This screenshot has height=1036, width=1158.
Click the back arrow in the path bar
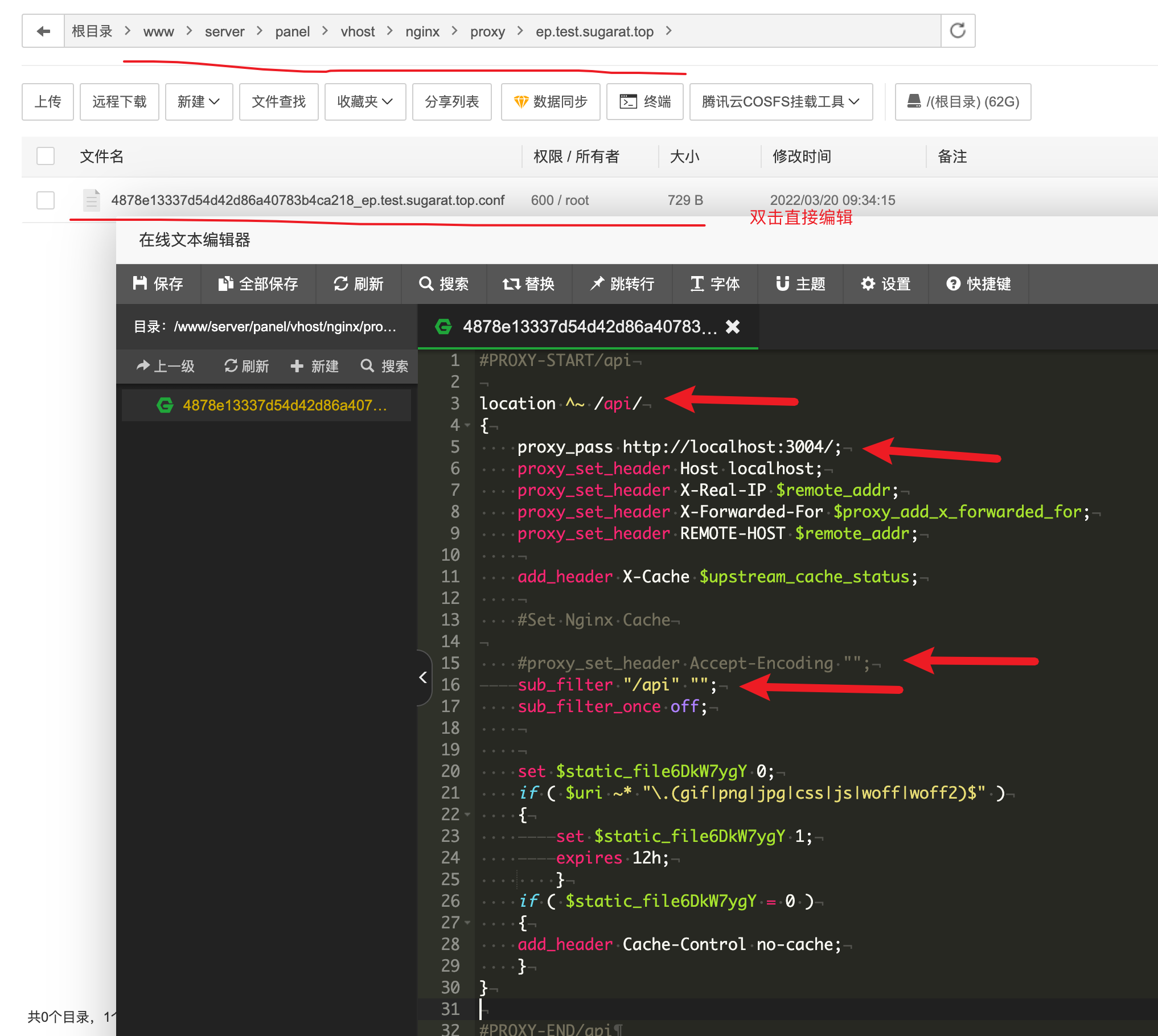43,31
